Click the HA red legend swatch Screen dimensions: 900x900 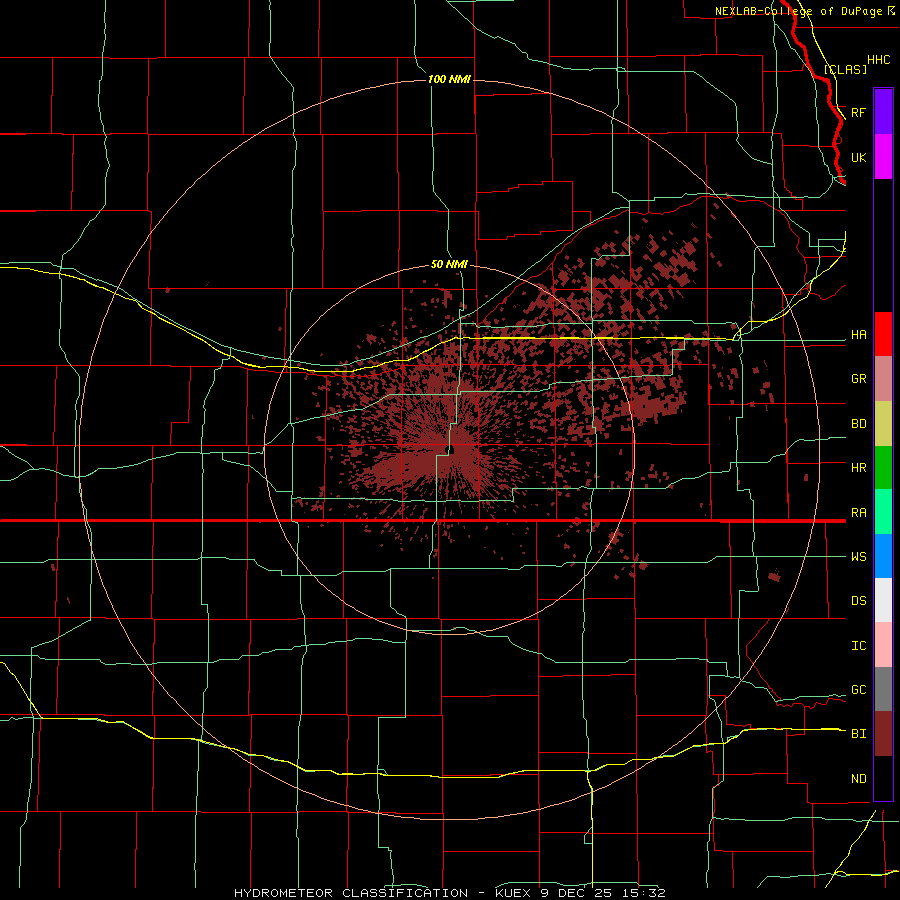tap(883, 334)
